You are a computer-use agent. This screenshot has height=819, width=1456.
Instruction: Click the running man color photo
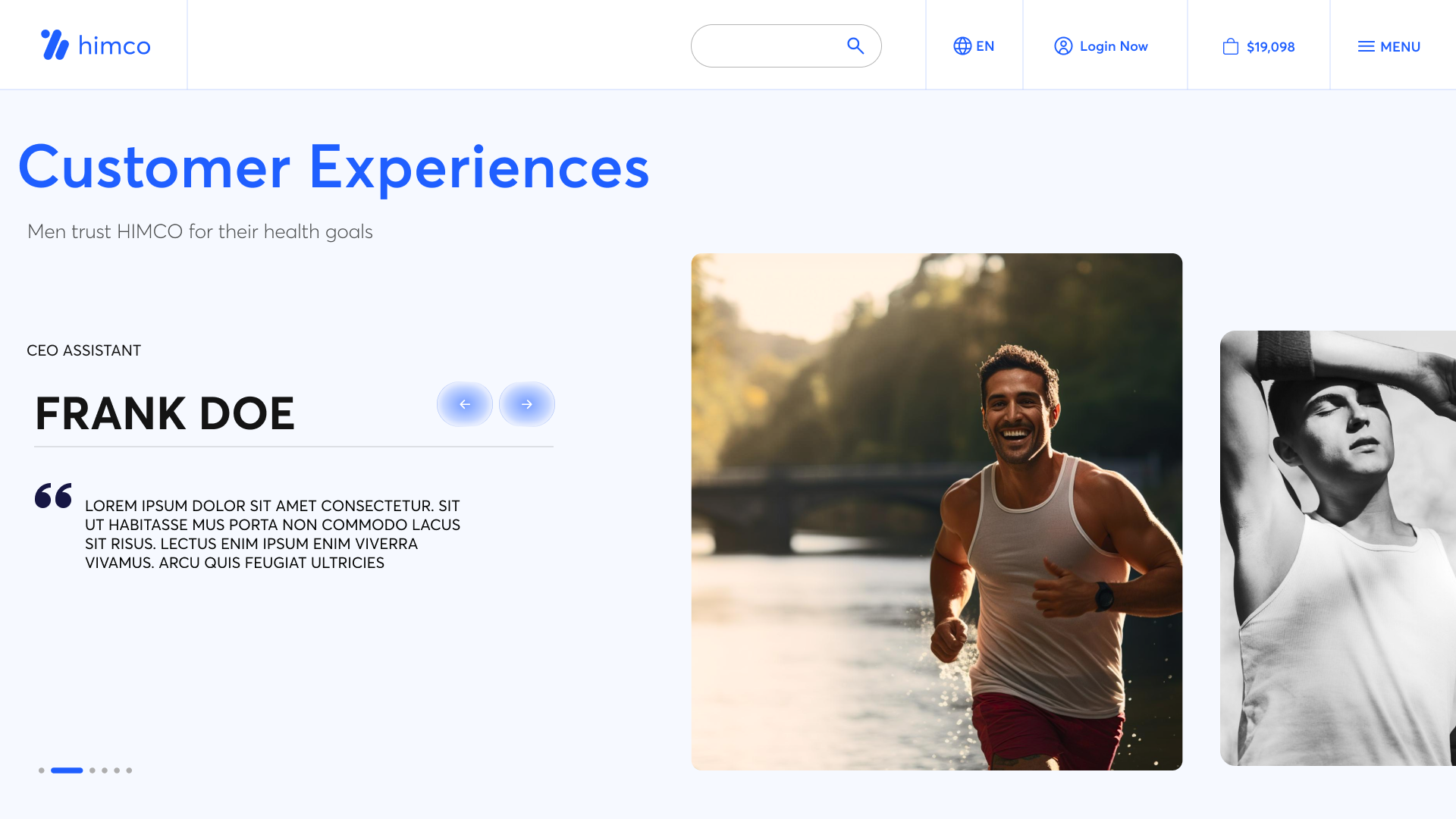pyautogui.click(x=937, y=512)
